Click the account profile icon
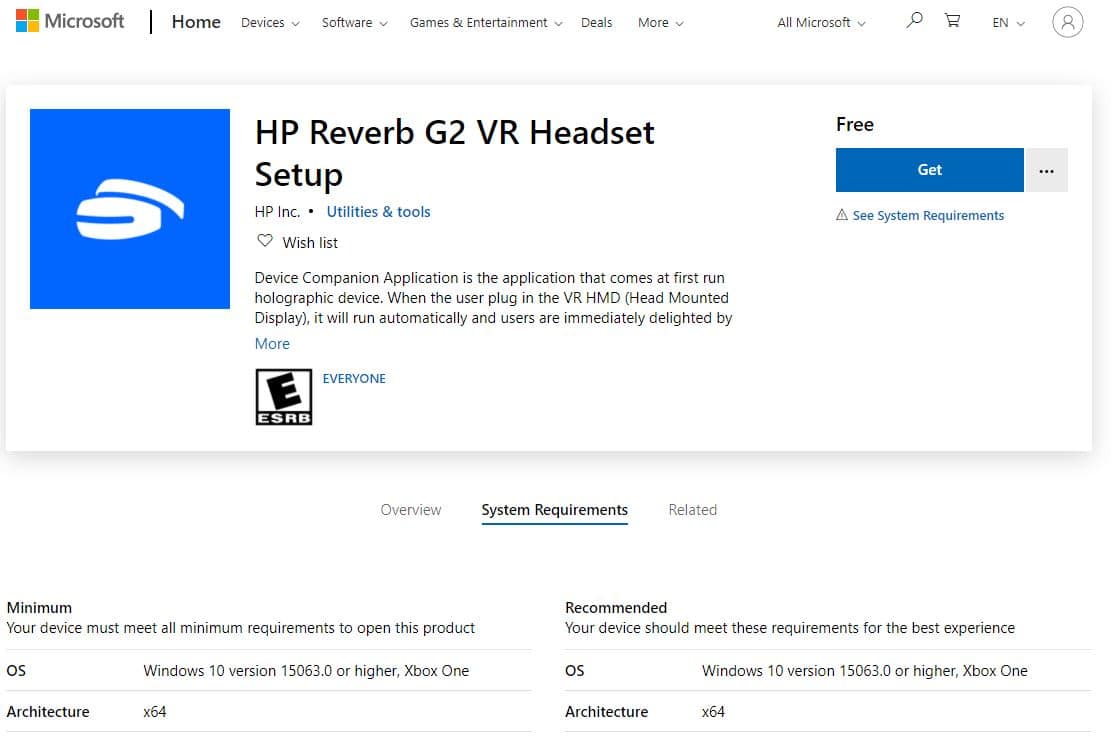The height and width of the screenshot is (745, 1111). tap(1068, 22)
